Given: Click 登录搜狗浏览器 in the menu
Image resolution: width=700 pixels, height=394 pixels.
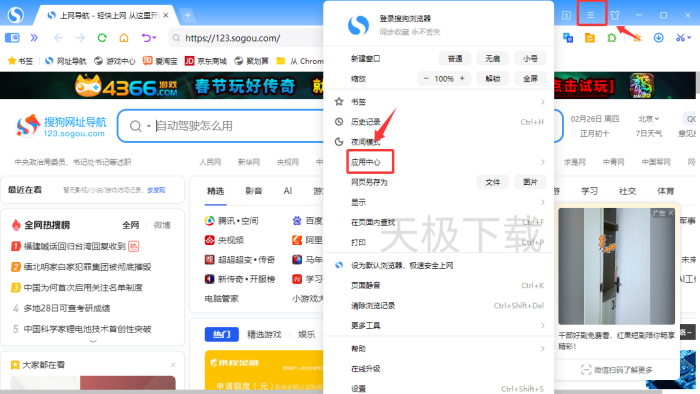Looking at the screenshot, I should 405,19.
